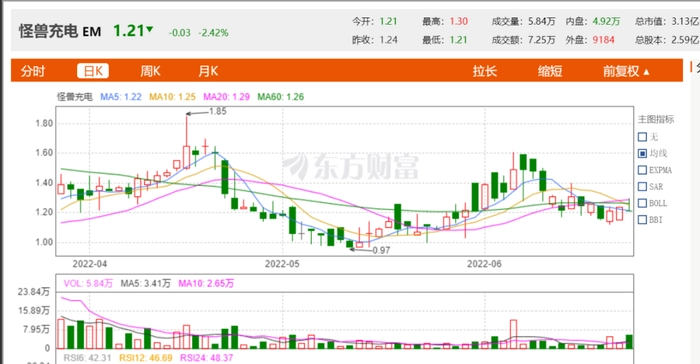The image size is (700, 364).
Task: Enable the BOLL indicator checkbox
Action: 642,203
